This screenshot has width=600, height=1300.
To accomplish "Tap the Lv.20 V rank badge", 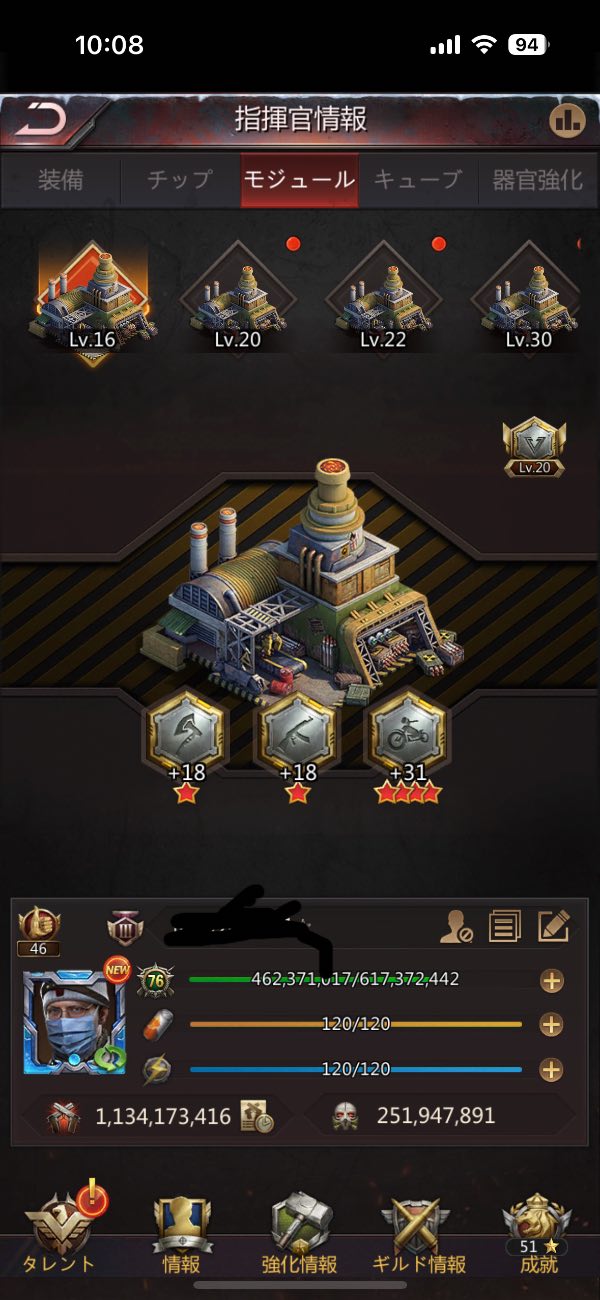I will 534,447.
